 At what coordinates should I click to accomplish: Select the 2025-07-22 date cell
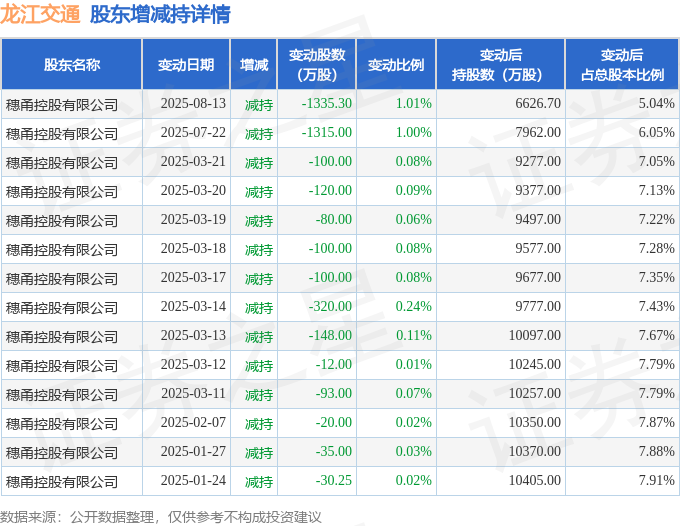tap(193, 133)
